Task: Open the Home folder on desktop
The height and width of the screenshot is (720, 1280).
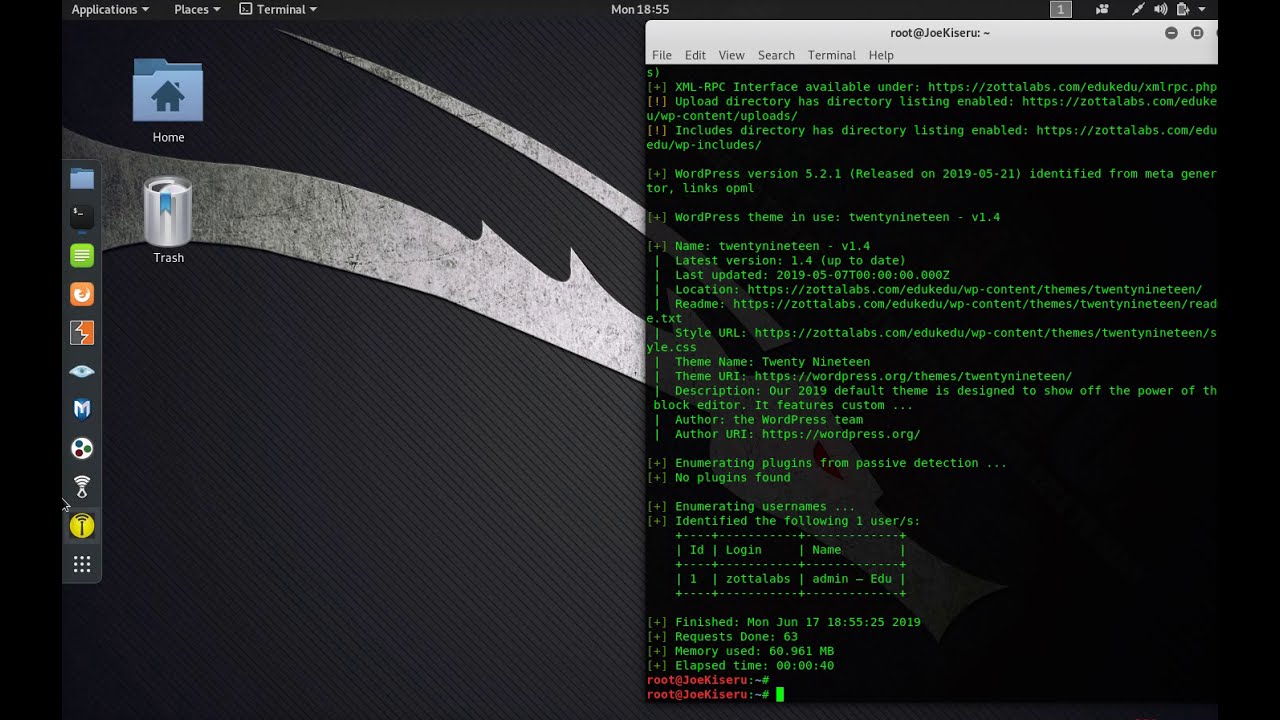Action: (x=168, y=101)
